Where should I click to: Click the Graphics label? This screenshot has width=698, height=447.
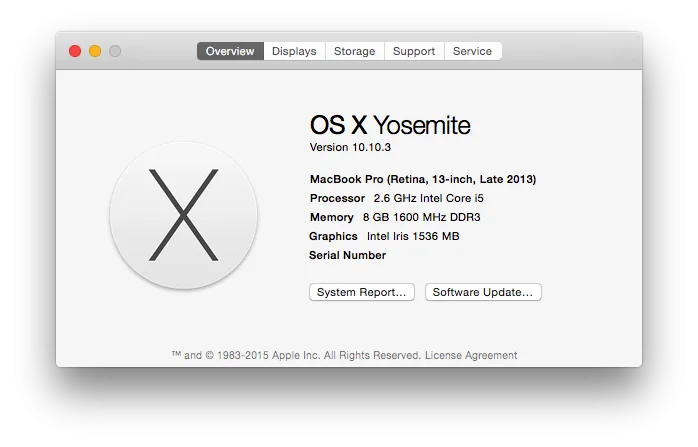pyautogui.click(x=333, y=236)
